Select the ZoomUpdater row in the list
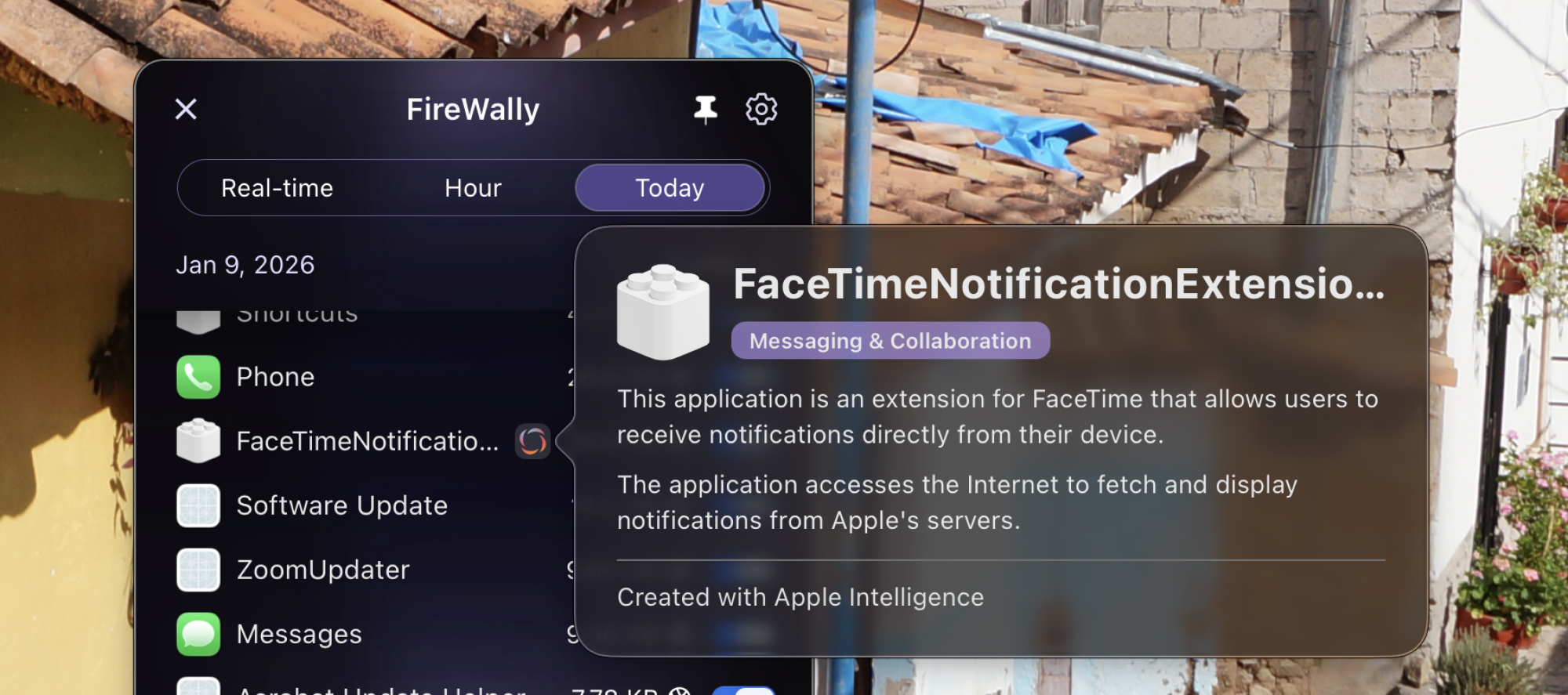This screenshot has height=695, width=1568. coord(323,570)
